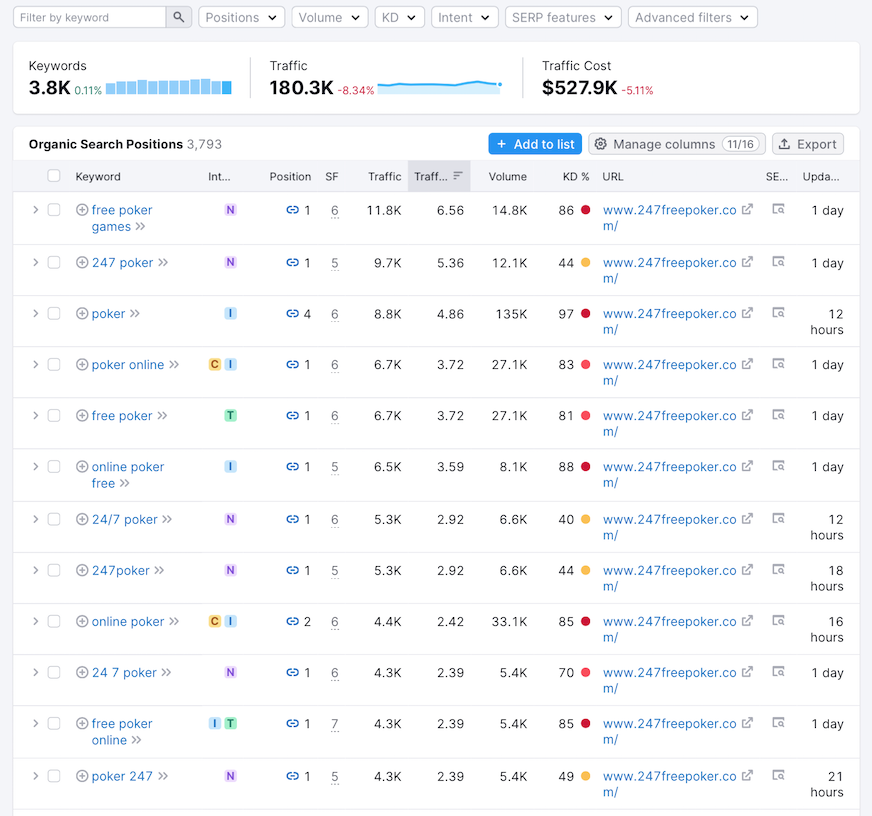Select the Navigational intent badge for '247 poker'
Screen dimensions: 872x816
(x=231, y=262)
